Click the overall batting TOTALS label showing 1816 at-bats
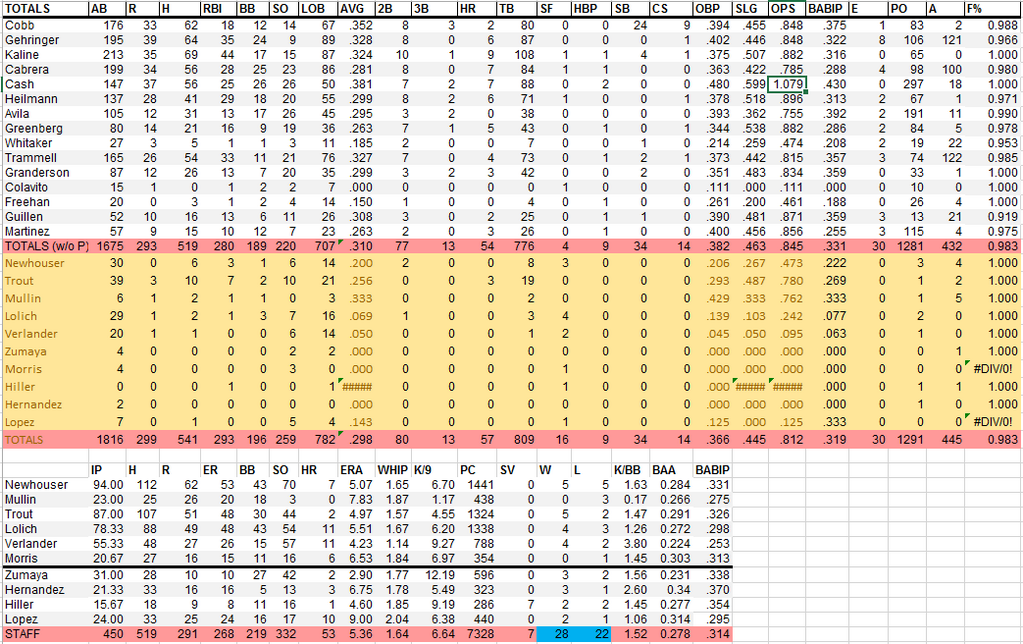This screenshot has height=644, width=1023. click(23, 440)
